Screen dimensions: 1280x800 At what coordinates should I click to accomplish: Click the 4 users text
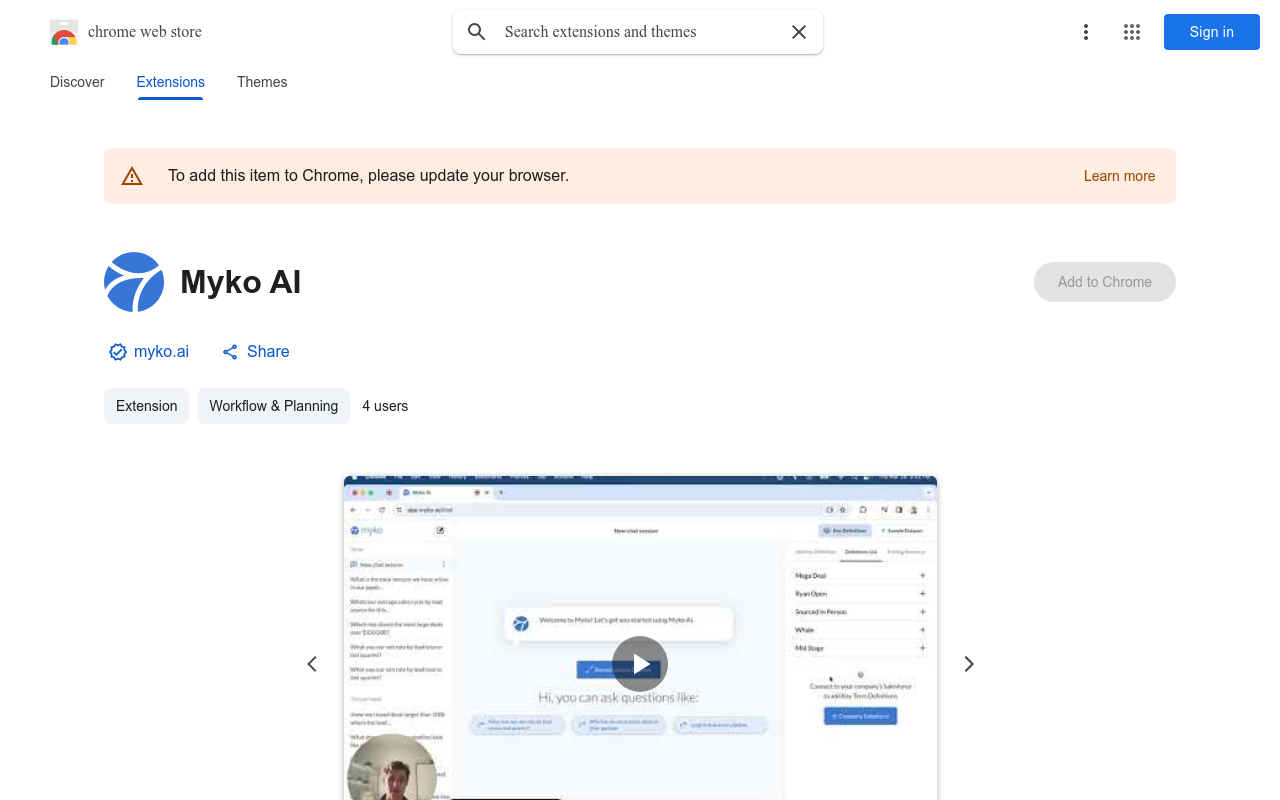pyautogui.click(x=385, y=406)
